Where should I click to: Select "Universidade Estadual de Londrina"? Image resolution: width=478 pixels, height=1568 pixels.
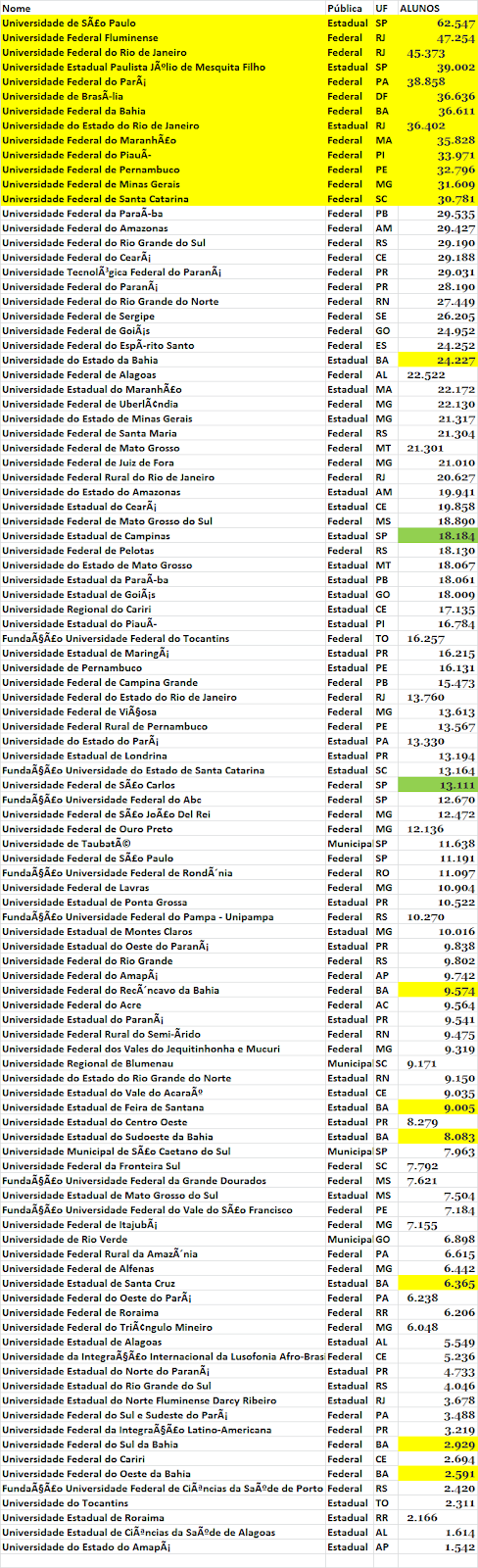pos(84,757)
